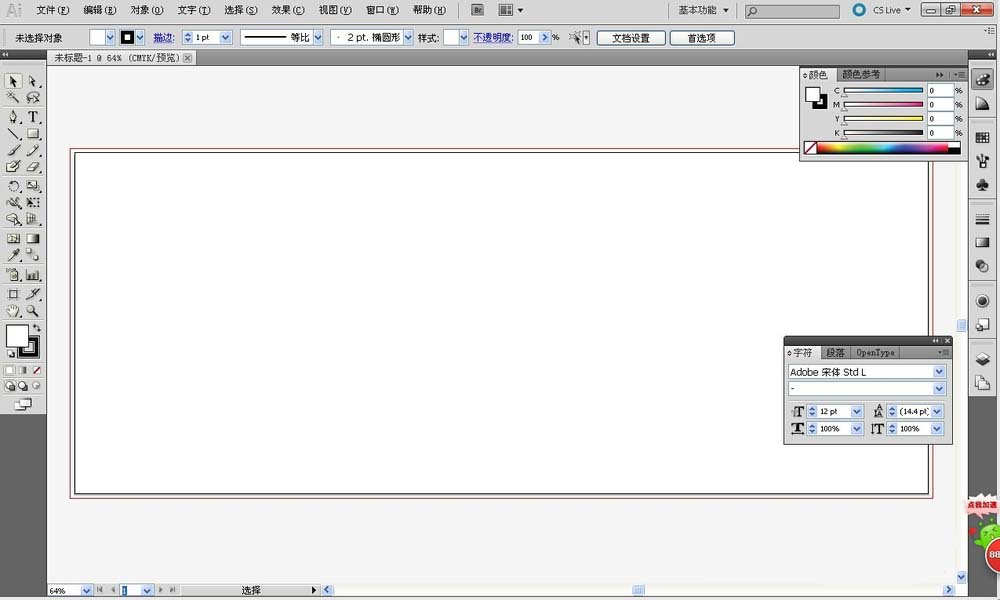Select the Rotate tool
Screen dimensions: 1000x600
pos(13,186)
